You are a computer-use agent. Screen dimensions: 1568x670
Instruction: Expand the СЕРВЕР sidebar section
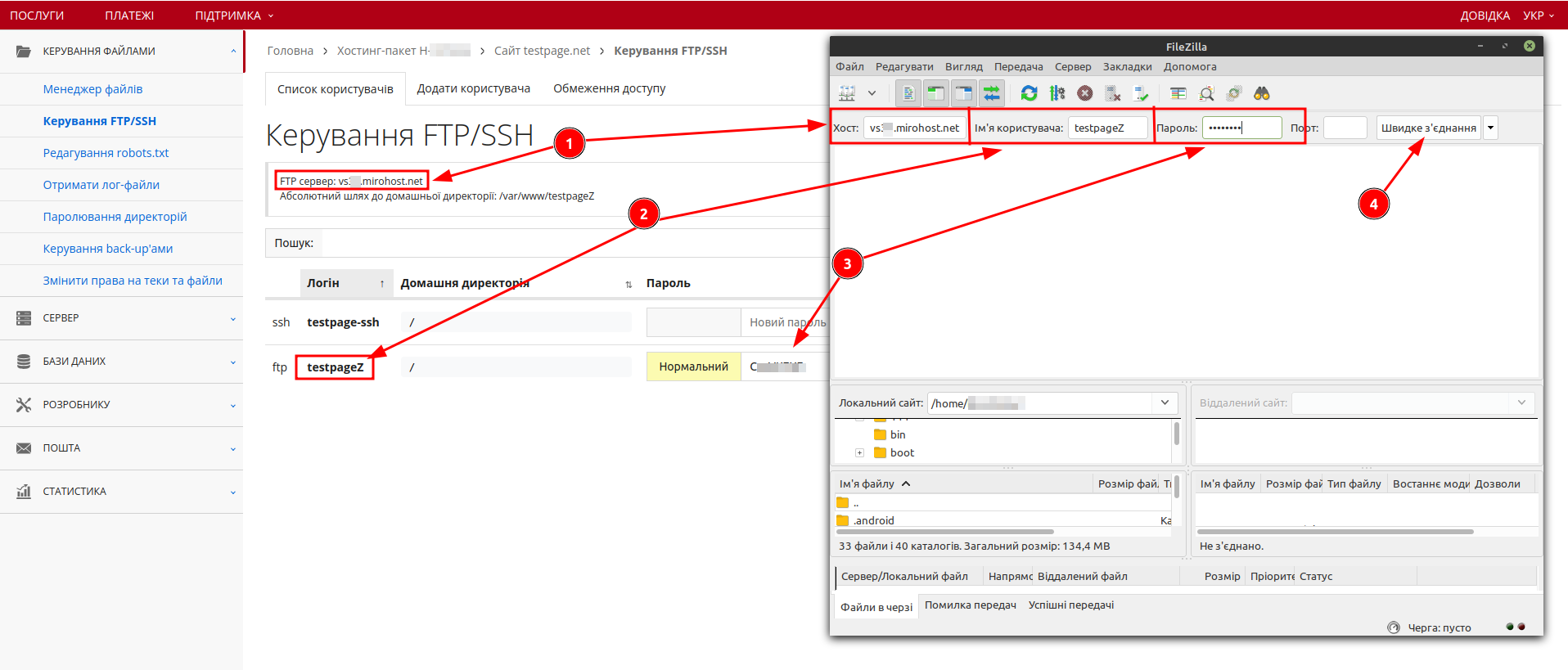click(x=121, y=318)
